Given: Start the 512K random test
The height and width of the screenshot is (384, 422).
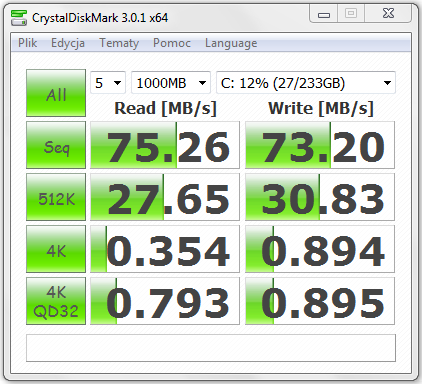Looking at the screenshot, I should (56, 197).
